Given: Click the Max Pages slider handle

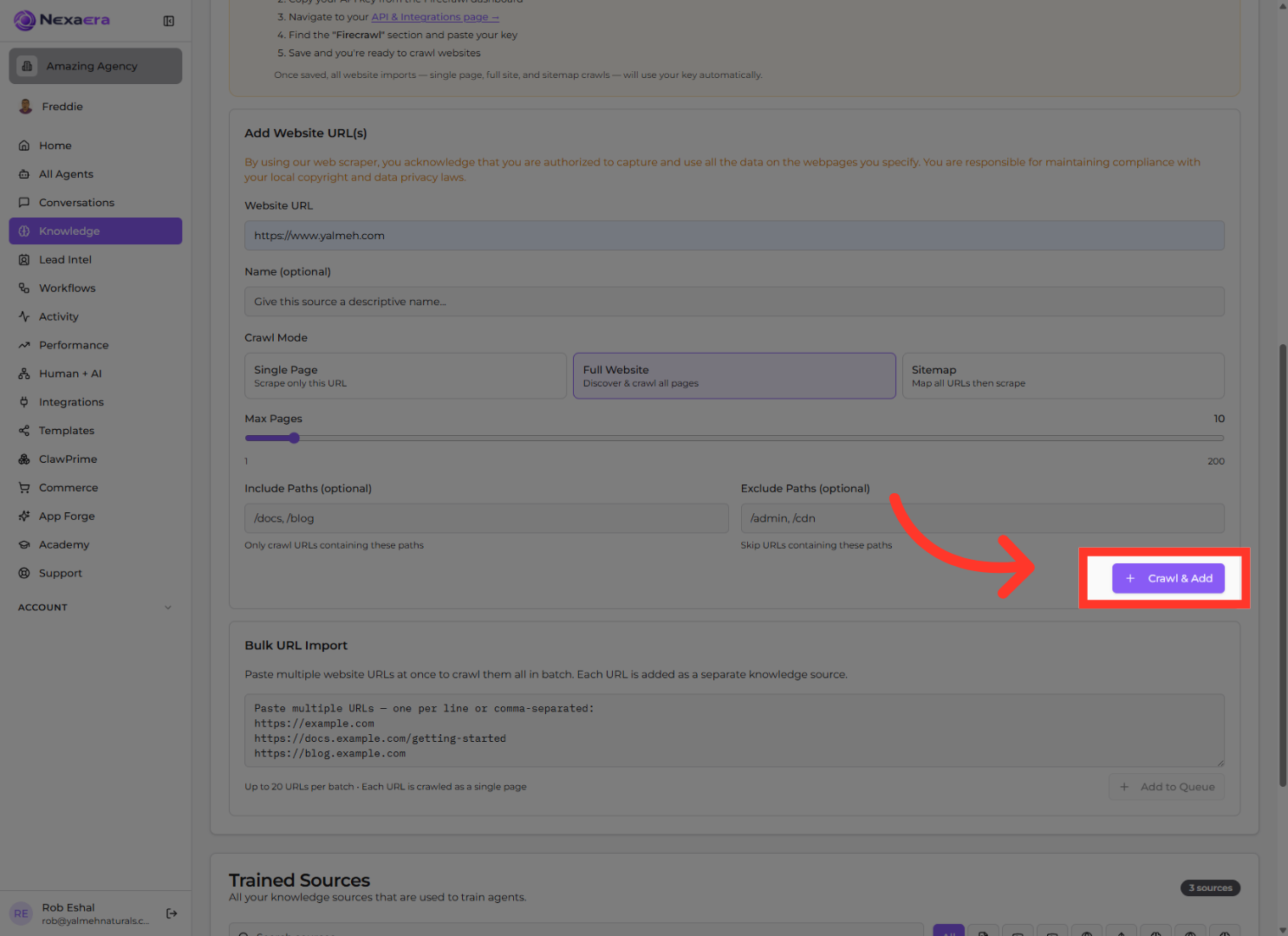Looking at the screenshot, I should [x=295, y=439].
